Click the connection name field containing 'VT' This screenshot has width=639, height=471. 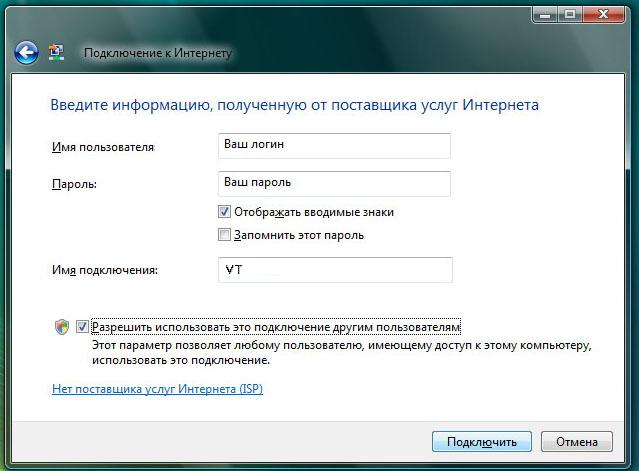[334, 270]
